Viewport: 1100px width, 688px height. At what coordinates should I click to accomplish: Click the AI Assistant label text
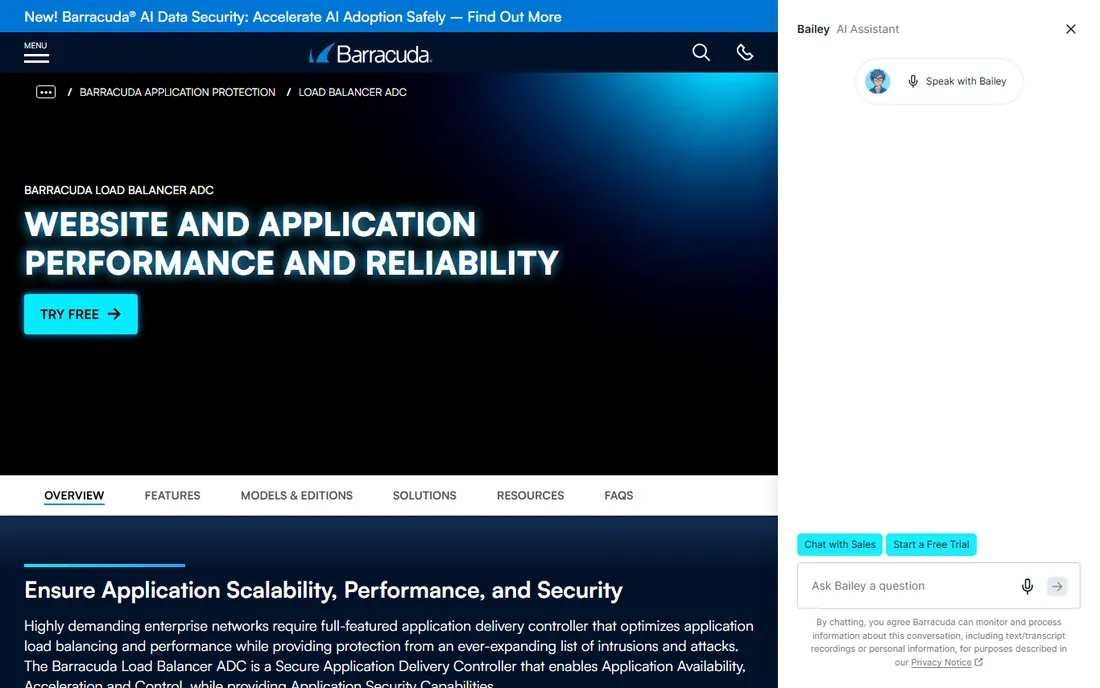(x=867, y=29)
